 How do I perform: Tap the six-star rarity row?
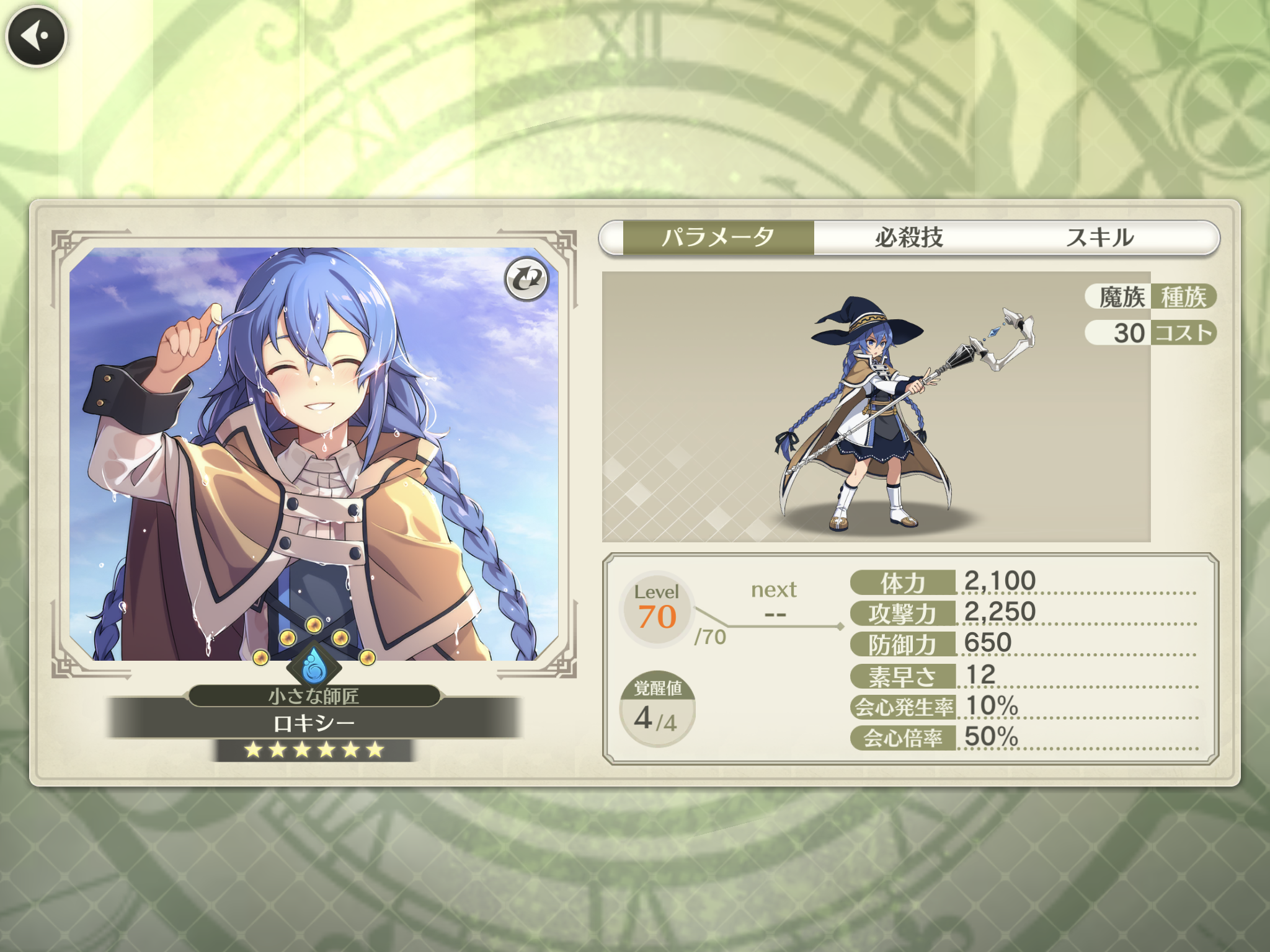coord(314,750)
